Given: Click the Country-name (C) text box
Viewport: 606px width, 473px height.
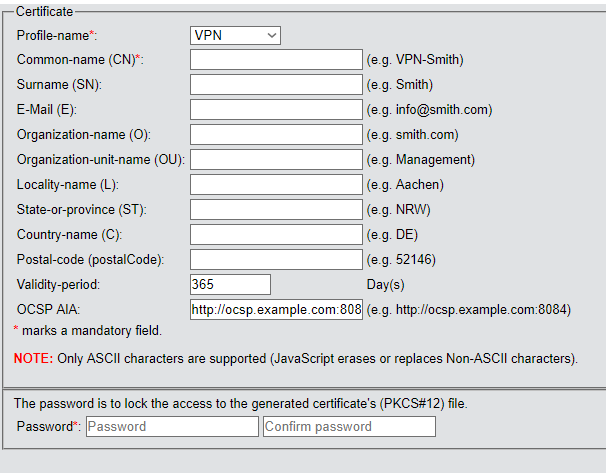Looking at the screenshot, I should tap(276, 235).
